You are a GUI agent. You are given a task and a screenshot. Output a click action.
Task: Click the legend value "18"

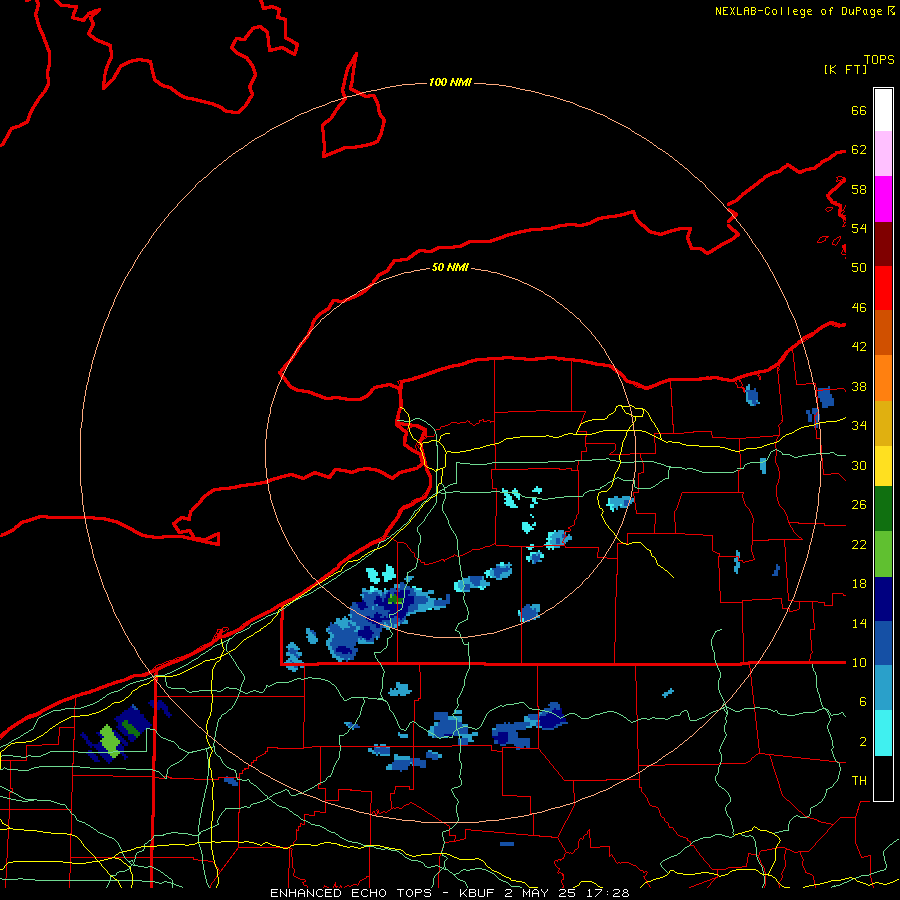859,584
